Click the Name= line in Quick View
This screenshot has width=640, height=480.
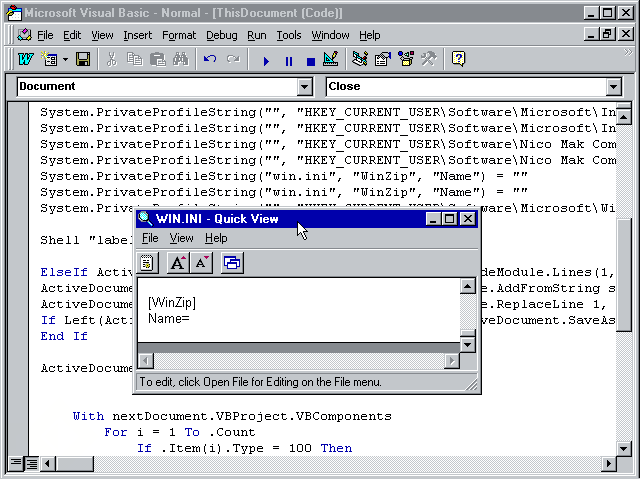coord(169,318)
